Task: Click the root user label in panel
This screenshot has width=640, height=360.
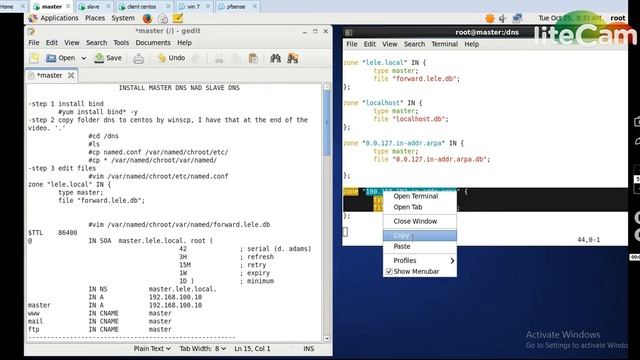Action: click(x=618, y=18)
